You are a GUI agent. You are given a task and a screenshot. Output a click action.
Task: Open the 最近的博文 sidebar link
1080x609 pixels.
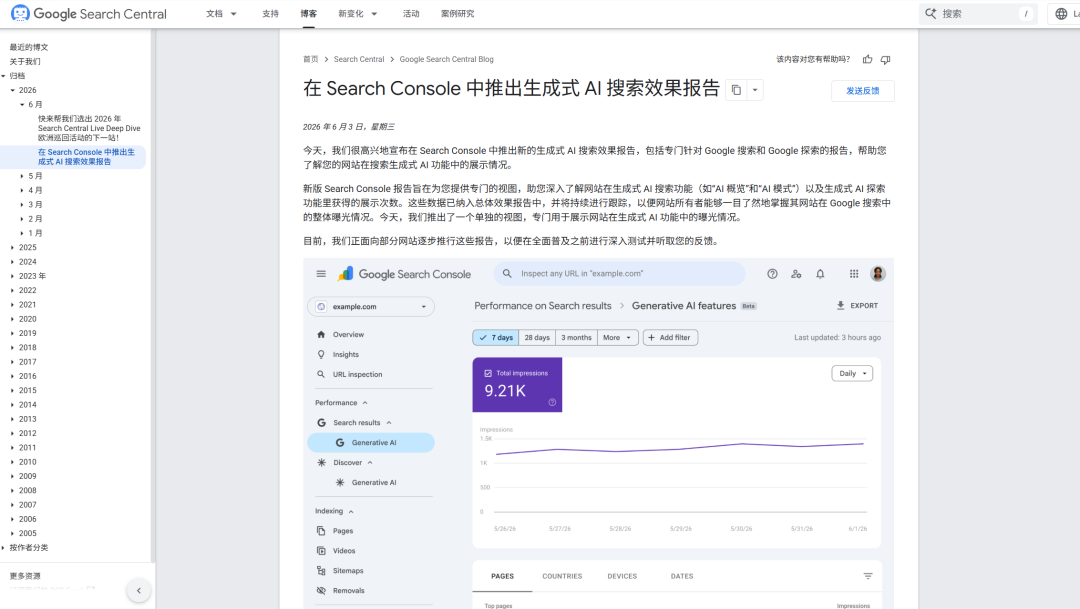[29, 48]
